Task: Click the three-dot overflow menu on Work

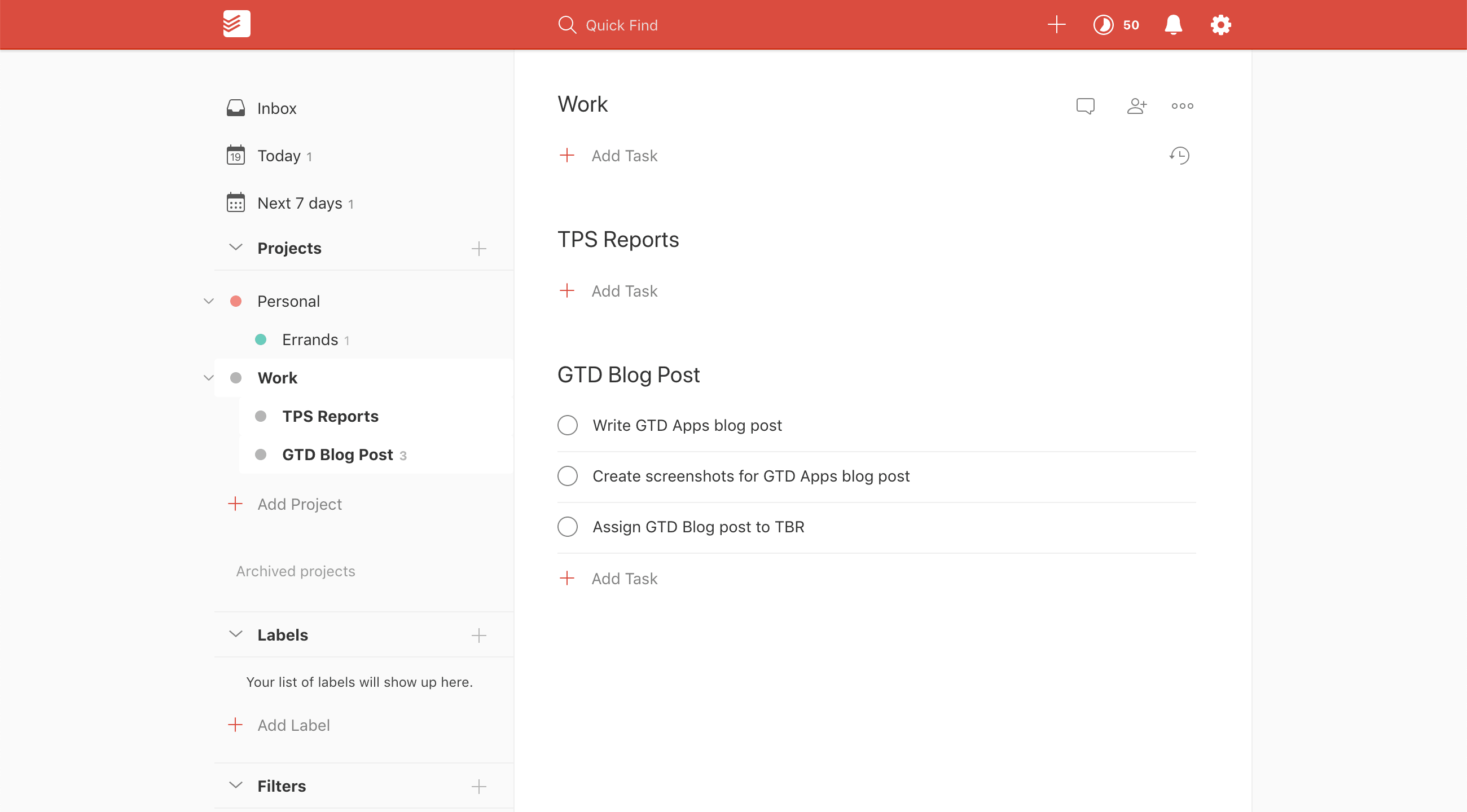Action: (x=1183, y=106)
